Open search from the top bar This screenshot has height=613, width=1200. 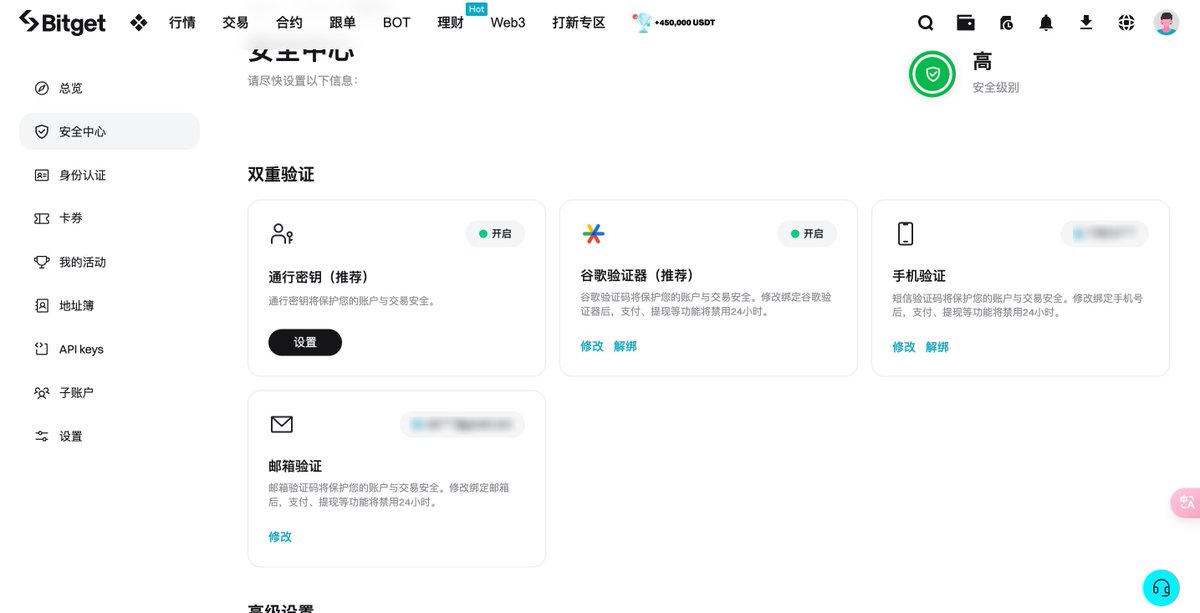point(925,22)
